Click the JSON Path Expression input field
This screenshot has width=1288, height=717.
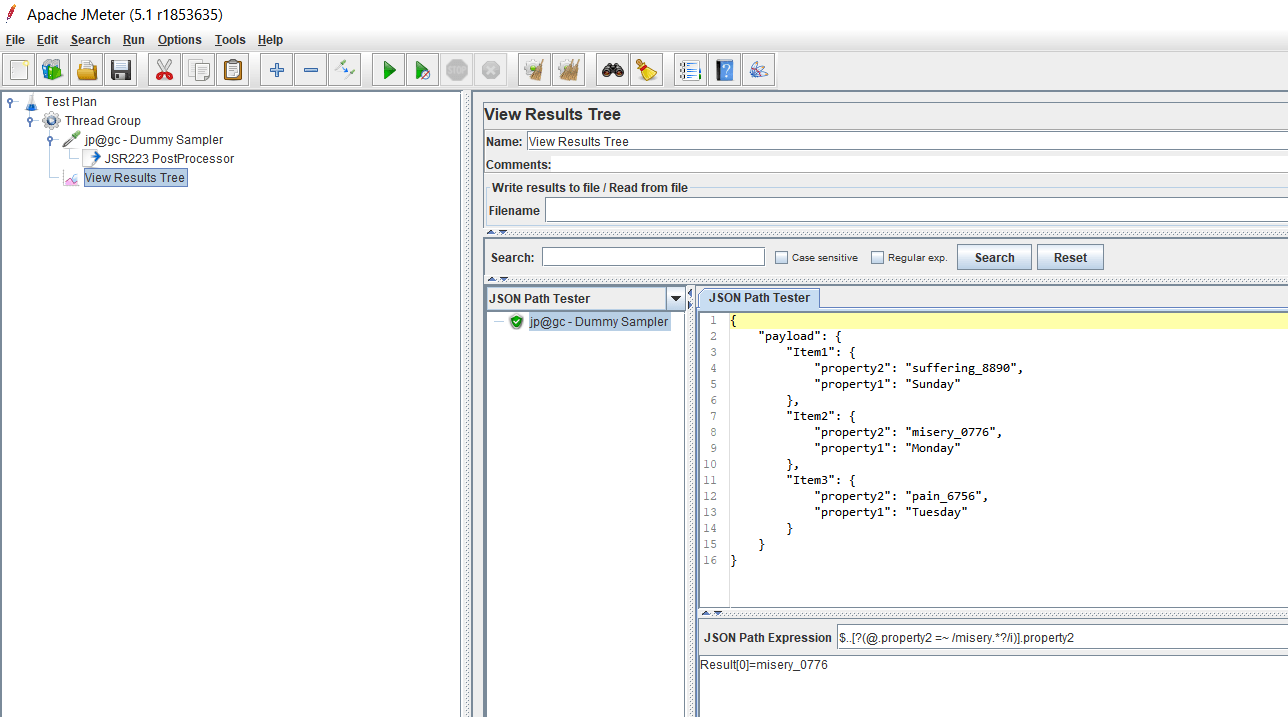(x=1060, y=638)
